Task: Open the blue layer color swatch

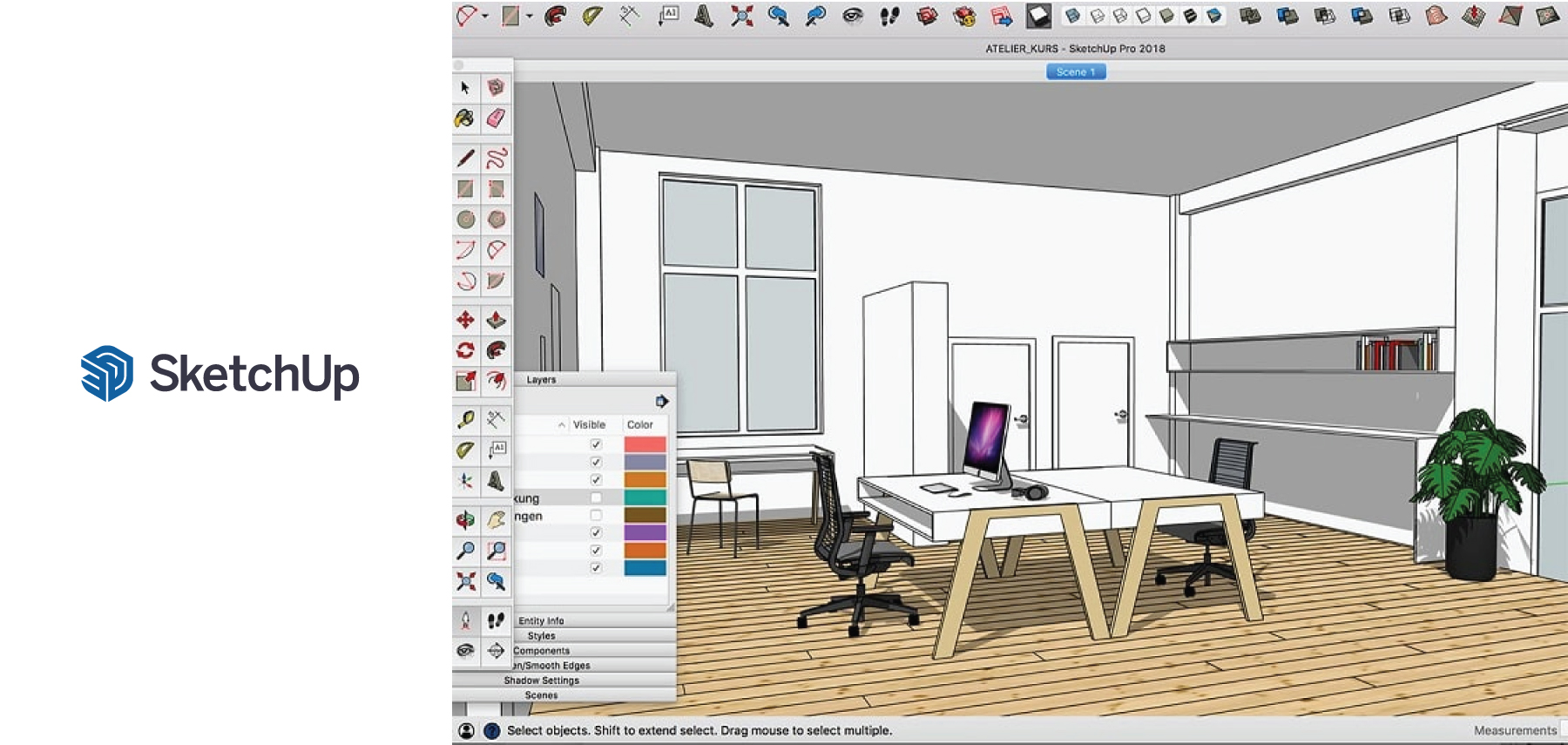Action: [x=645, y=567]
